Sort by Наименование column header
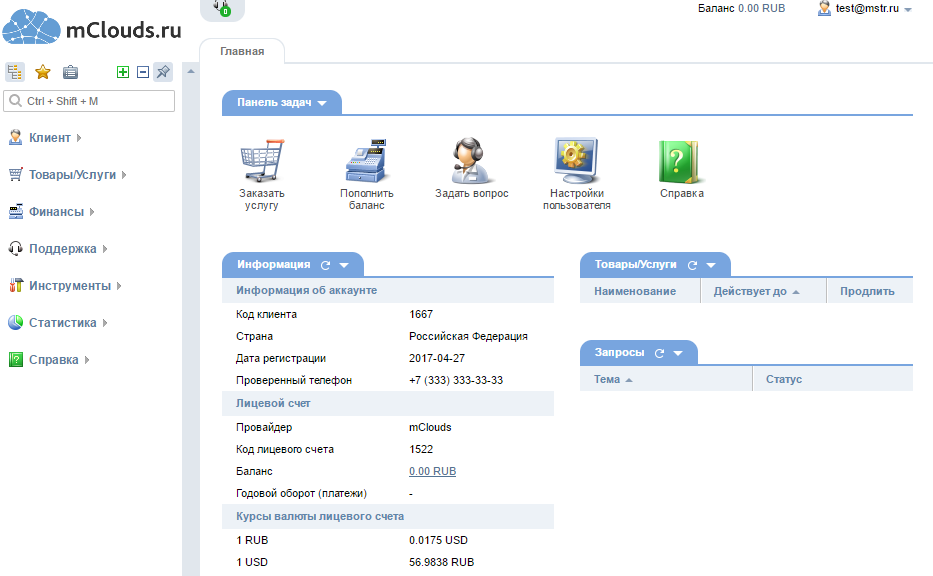933x576 pixels. pyautogui.click(x=640, y=291)
